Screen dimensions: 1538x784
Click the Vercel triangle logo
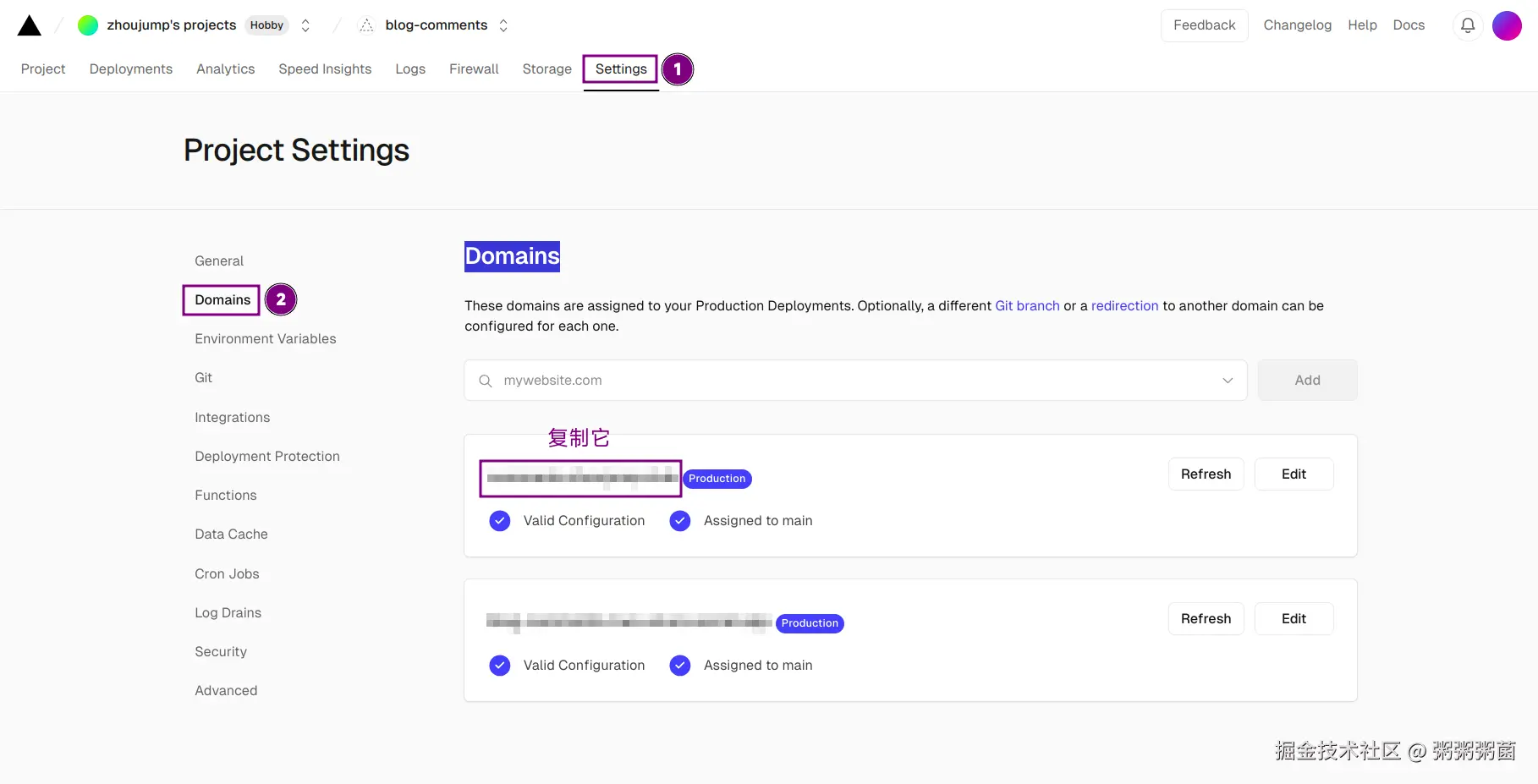30,25
